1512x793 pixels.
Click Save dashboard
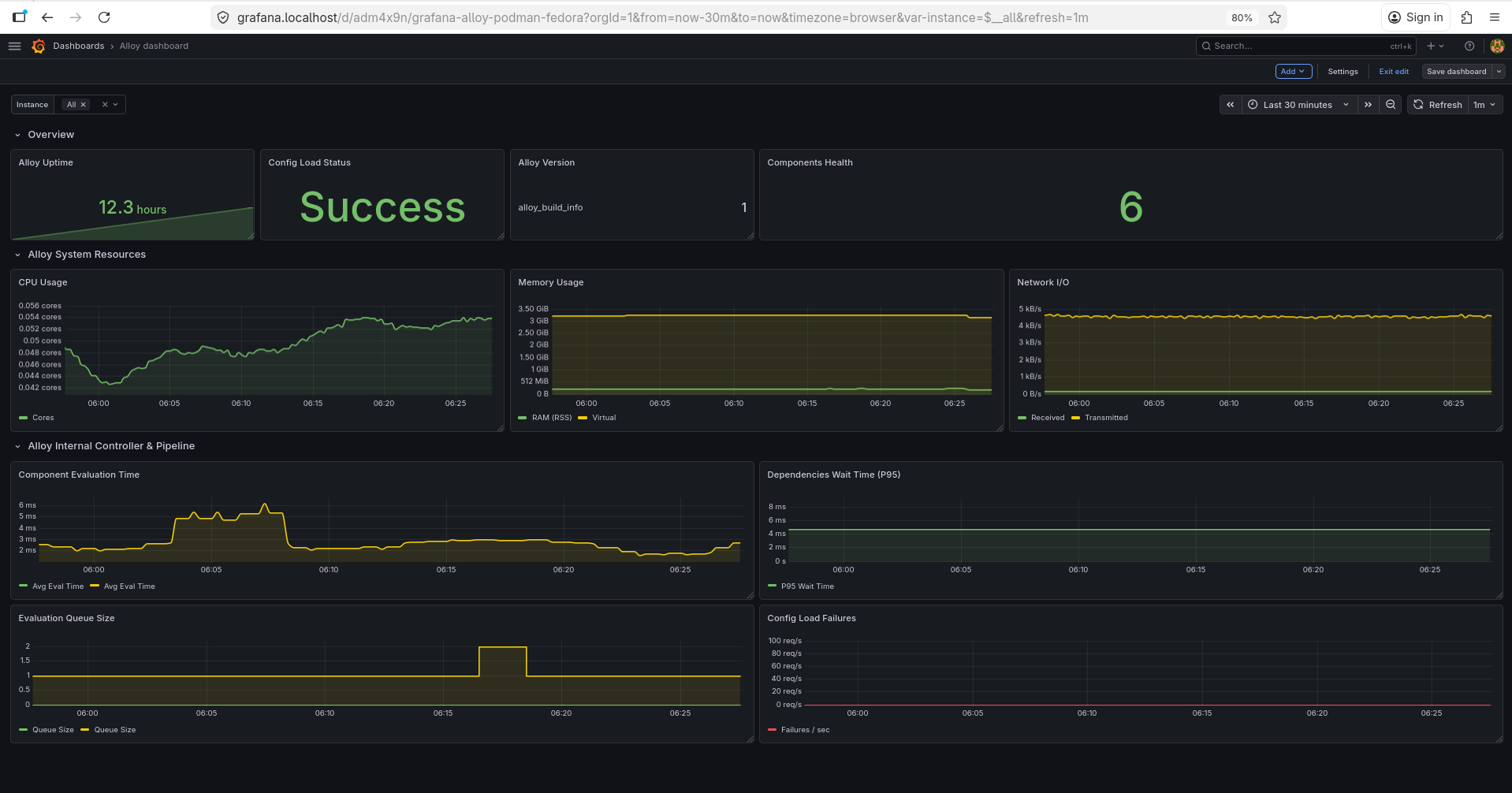(x=1457, y=71)
